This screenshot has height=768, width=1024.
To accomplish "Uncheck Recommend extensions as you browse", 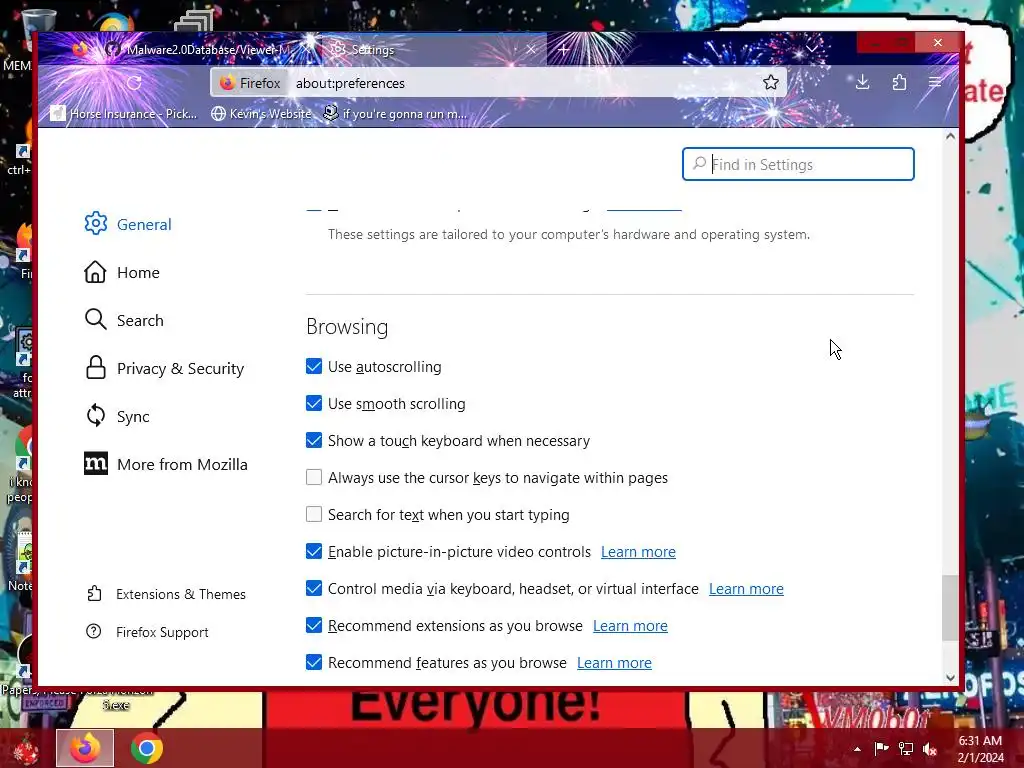I will pyautogui.click(x=314, y=626).
